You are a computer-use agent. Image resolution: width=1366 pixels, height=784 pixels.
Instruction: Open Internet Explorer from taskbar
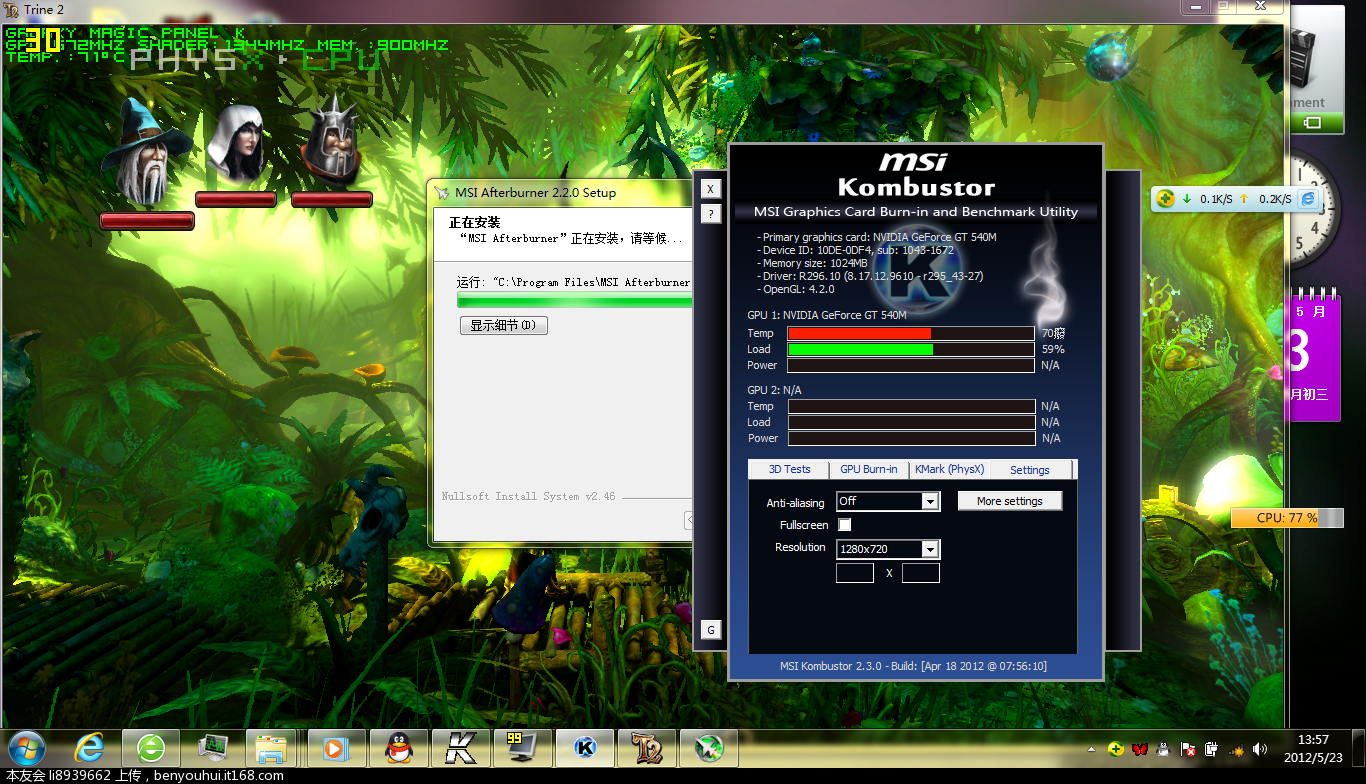coord(89,748)
